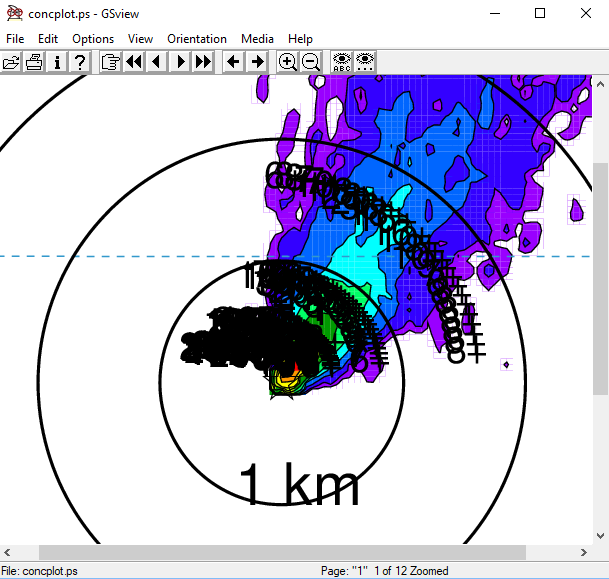Screen dimensions: 609x579
Task: Click the Help question mark icon
Action: [x=80, y=62]
